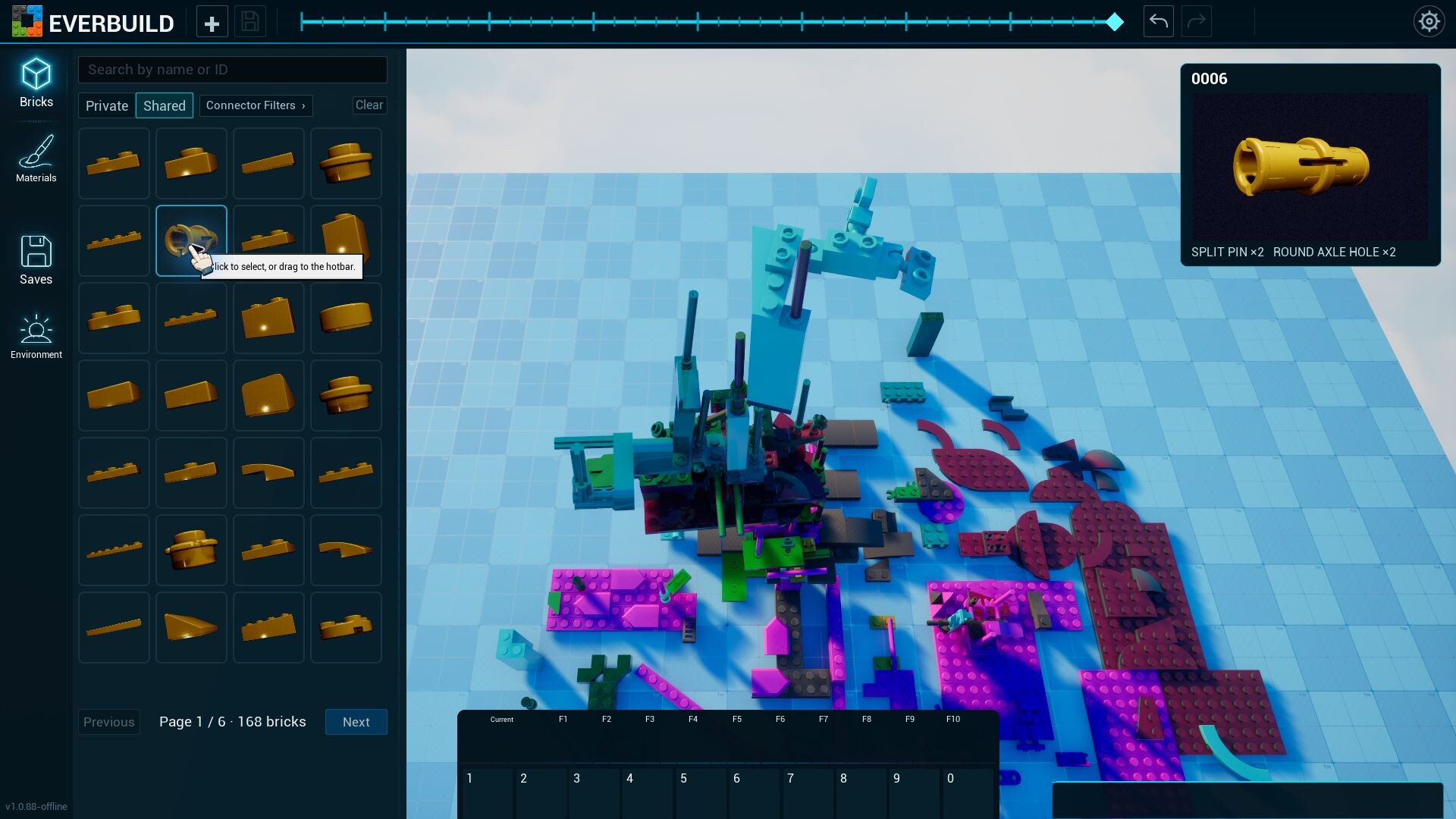The height and width of the screenshot is (819, 1456).
Task: Click the save disk icon in top bar
Action: point(250,23)
